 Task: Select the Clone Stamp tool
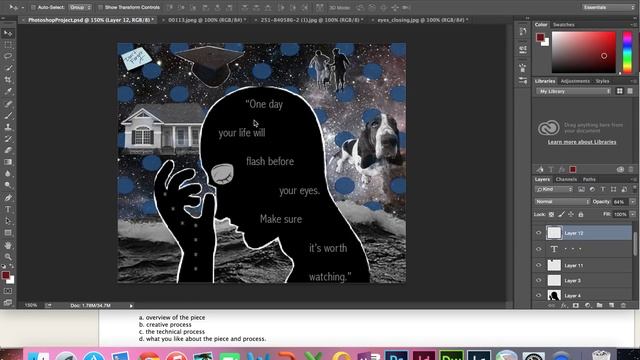pos(8,127)
